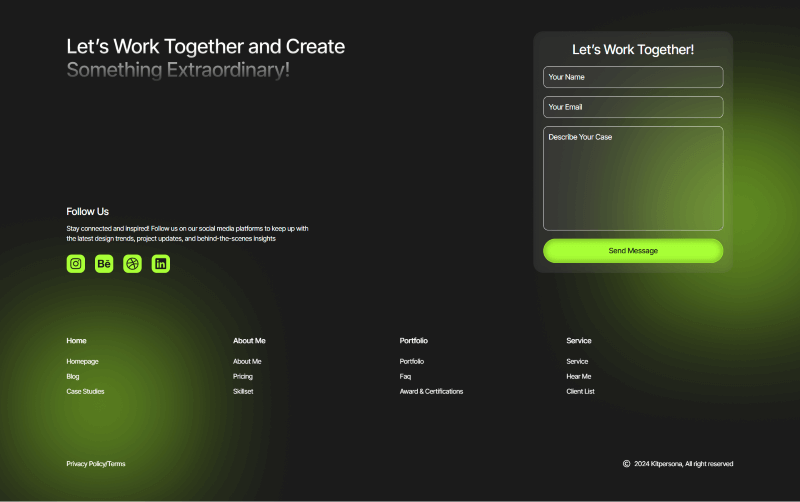This screenshot has height=502, width=800.
Task: Open the LinkedIn social icon
Action: (x=161, y=264)
